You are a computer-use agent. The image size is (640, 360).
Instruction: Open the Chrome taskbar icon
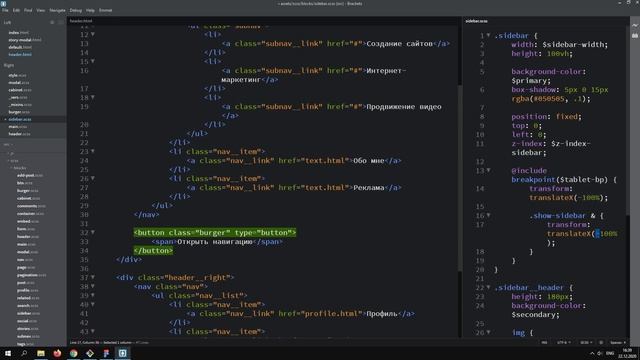[73, 353]
